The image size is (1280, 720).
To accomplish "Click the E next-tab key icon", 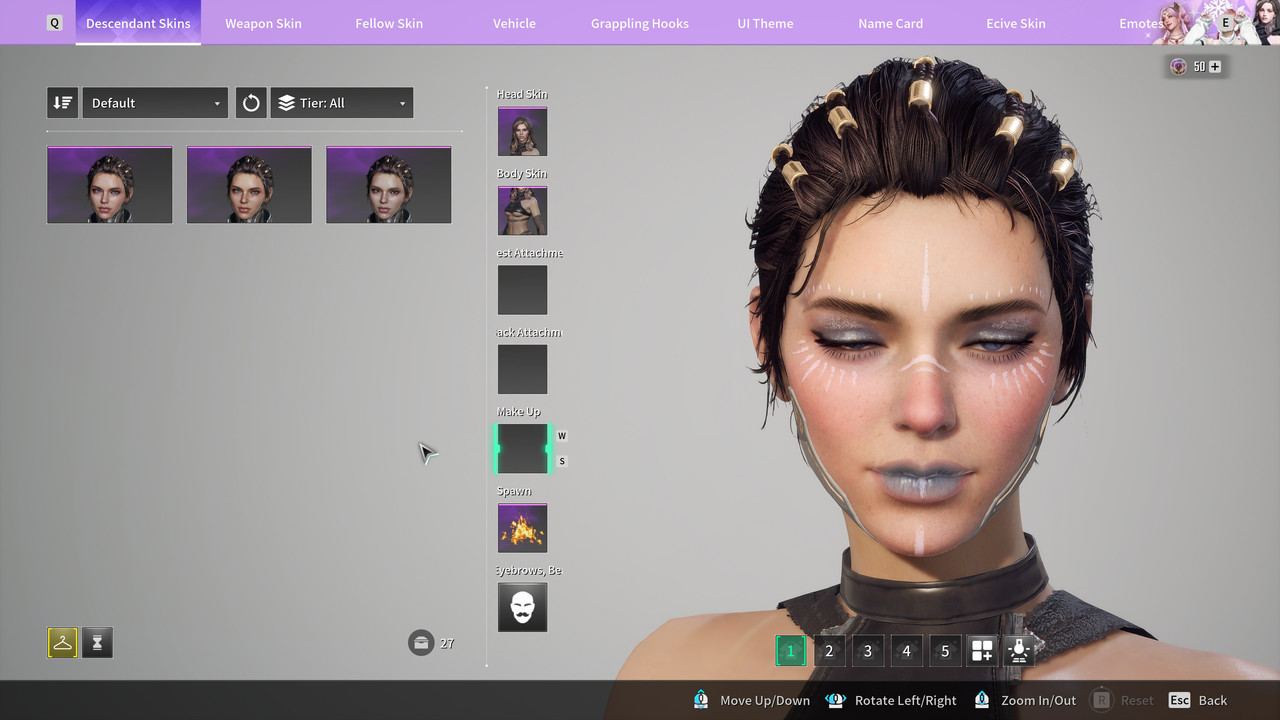I will [1225, 23].
